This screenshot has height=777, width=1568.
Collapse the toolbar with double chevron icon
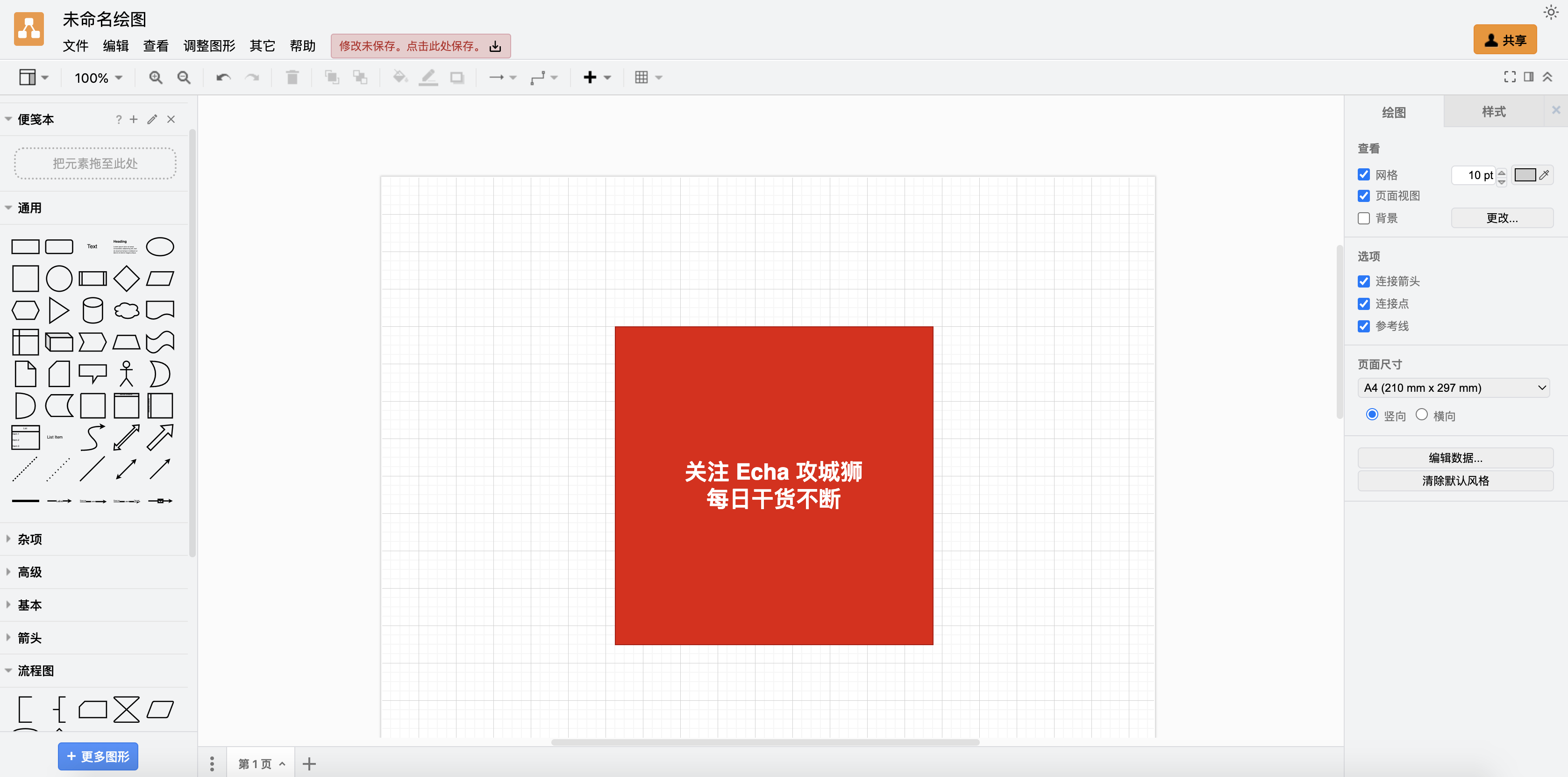point(1547,77)
